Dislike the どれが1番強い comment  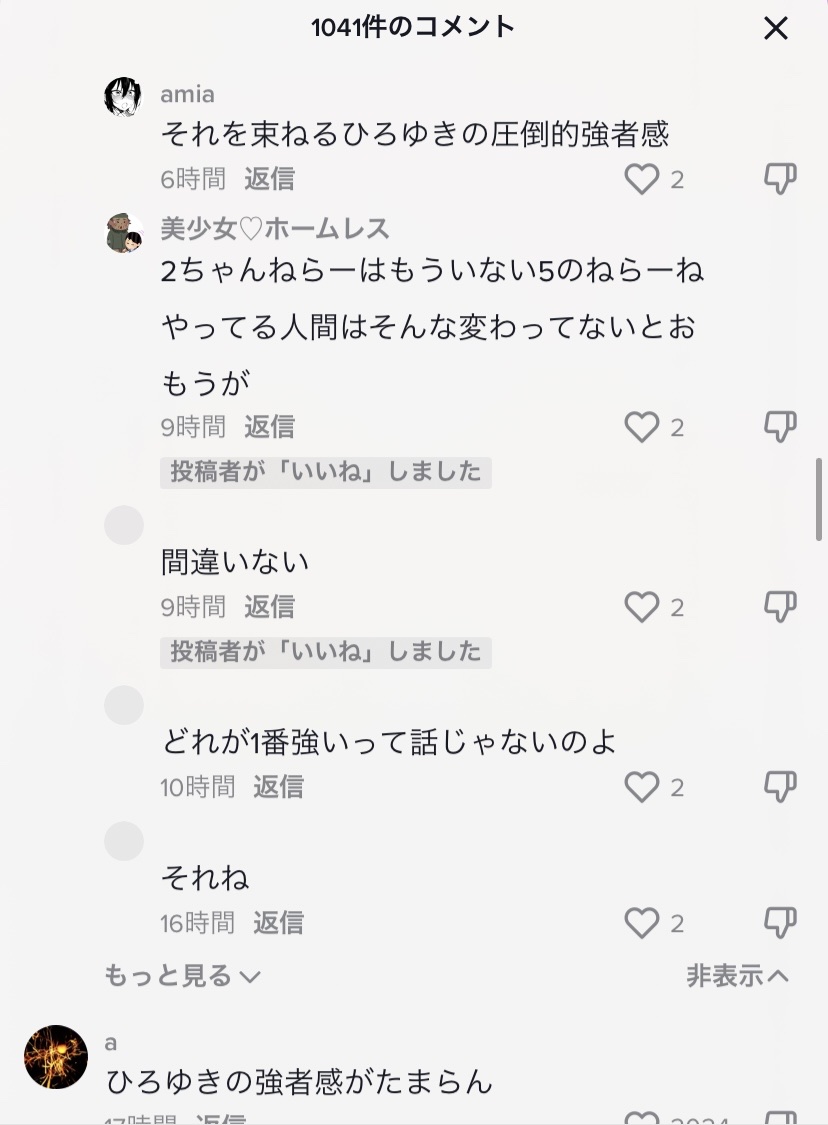pos(780,787)
